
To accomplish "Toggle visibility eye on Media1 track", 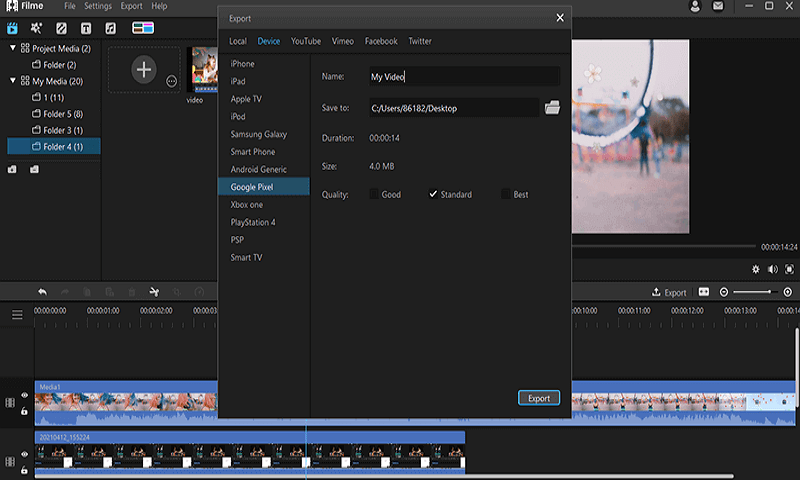I will tap(24, 395).
